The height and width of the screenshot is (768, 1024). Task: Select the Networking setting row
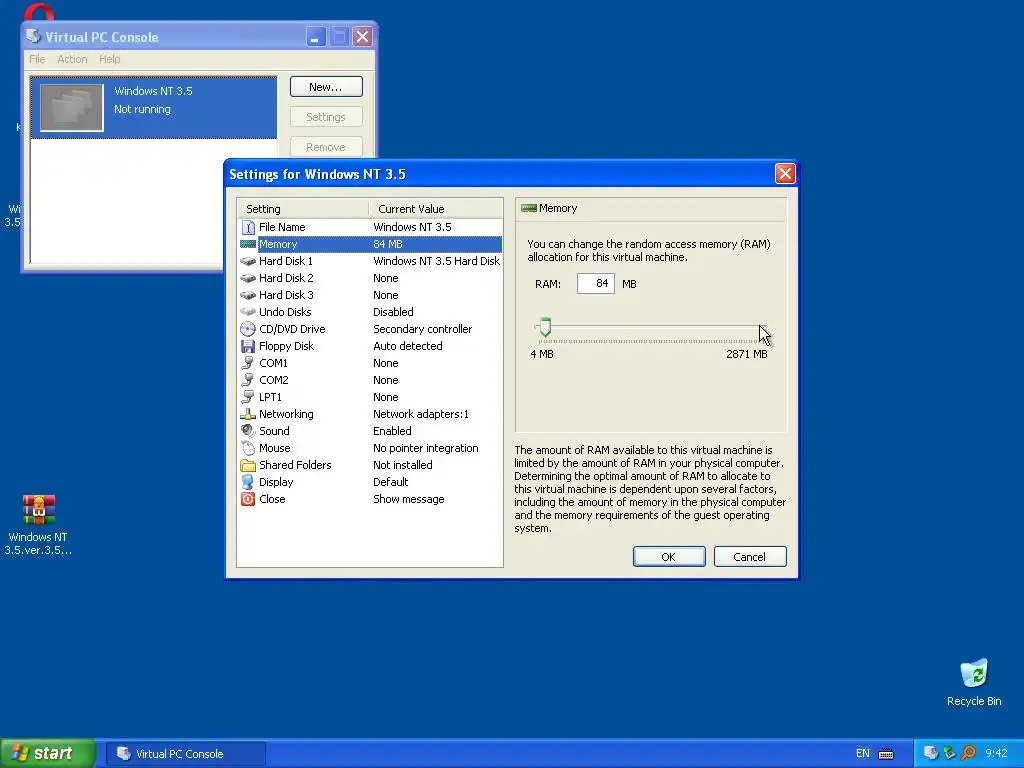point(370,414)
